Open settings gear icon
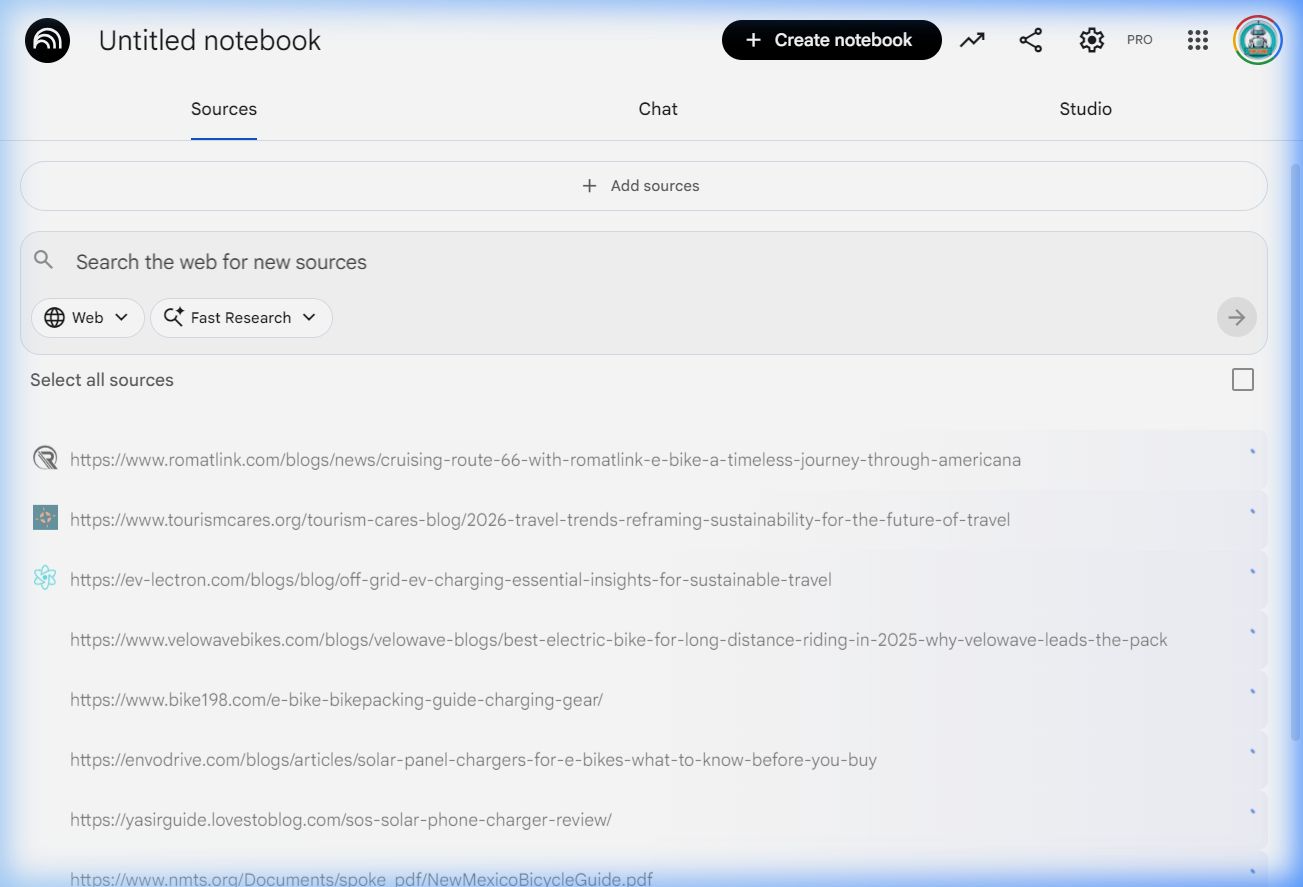 click(1091, 40)
